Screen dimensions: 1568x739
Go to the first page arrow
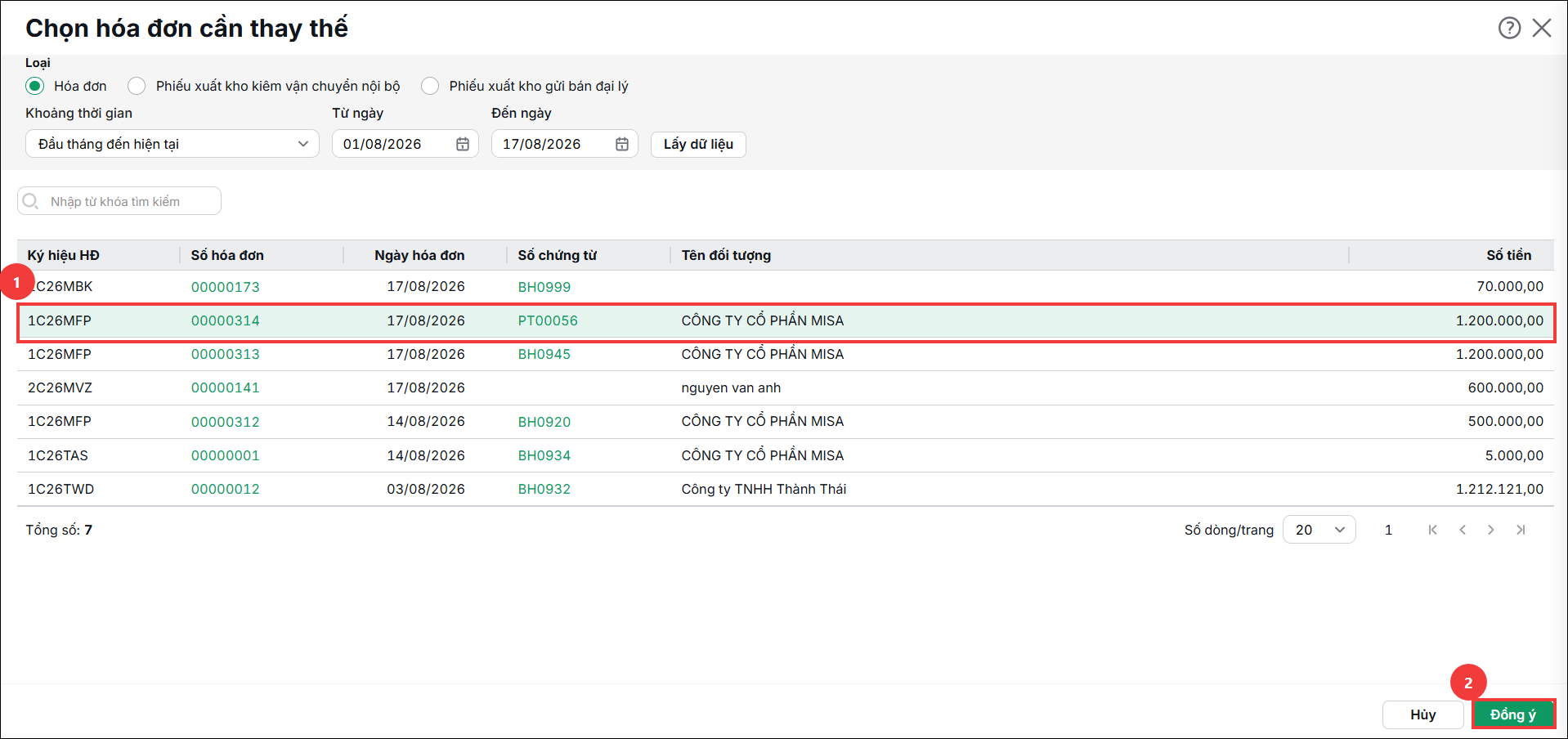(x=1432, y=530)
